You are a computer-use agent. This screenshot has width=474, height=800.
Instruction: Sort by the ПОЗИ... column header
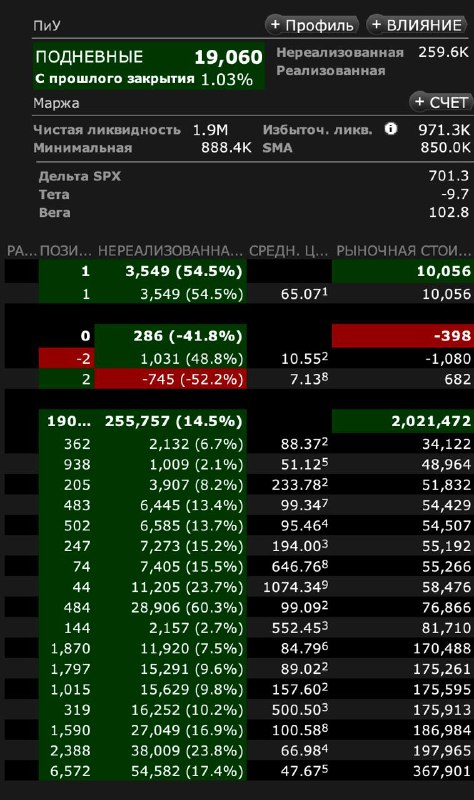coord(65,251)
